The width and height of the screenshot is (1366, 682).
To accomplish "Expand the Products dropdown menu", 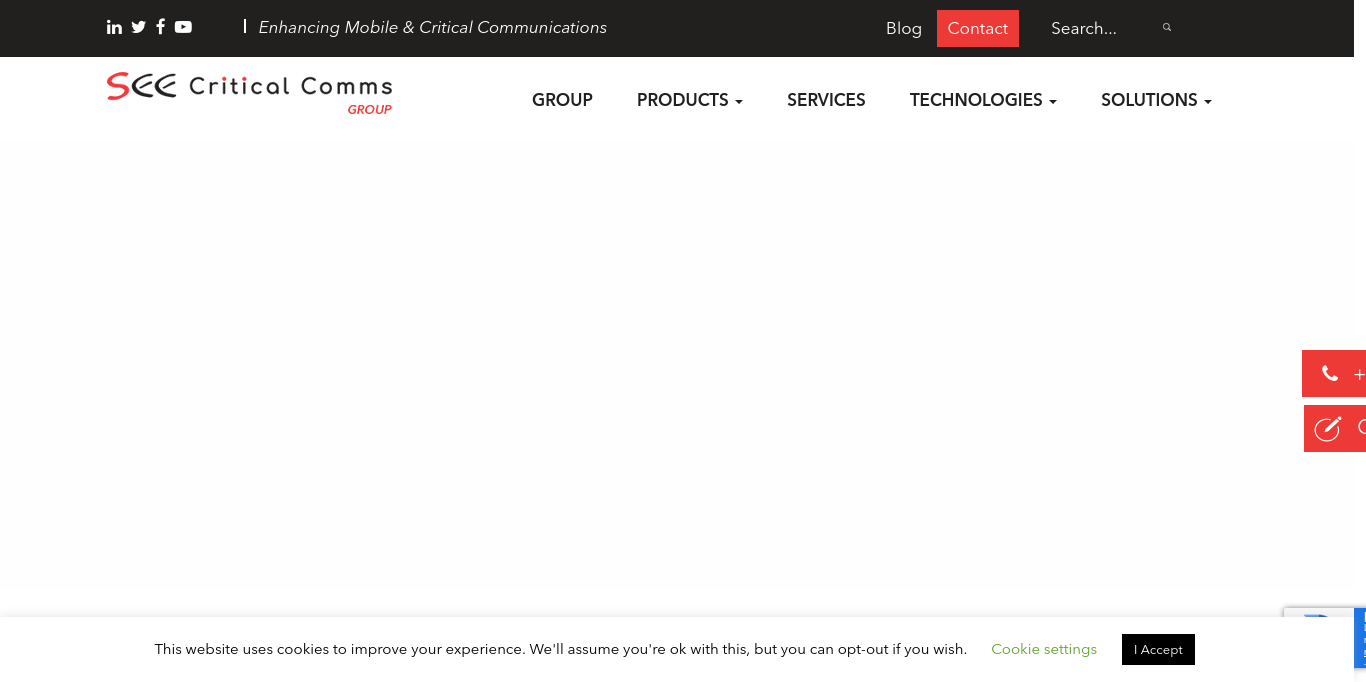I will [x=689, y=100].
